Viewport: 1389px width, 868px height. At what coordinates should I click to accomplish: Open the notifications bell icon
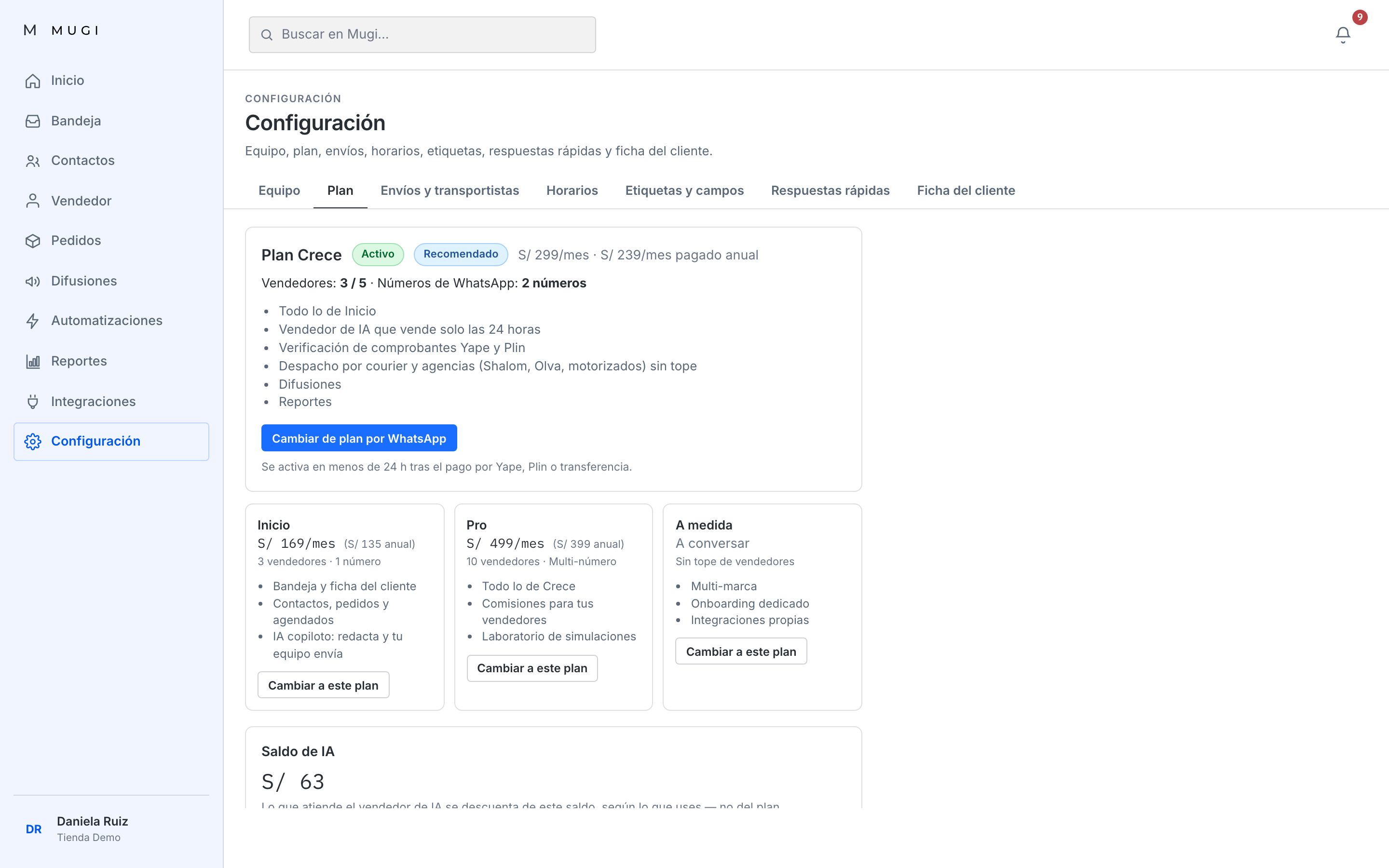pyautogui.click(x=1343, y=35)
